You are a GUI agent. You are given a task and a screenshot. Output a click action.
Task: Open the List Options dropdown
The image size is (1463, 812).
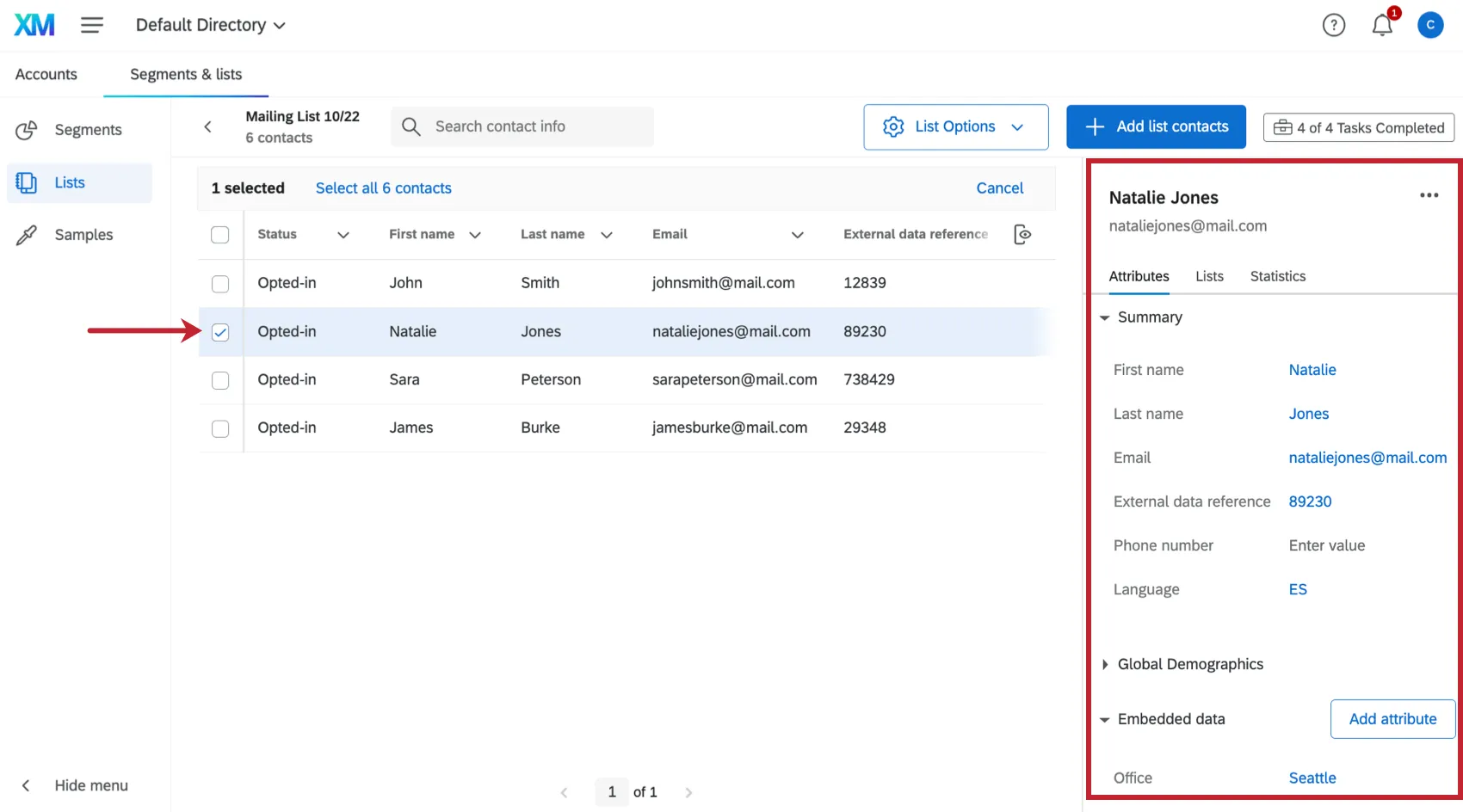955,127
